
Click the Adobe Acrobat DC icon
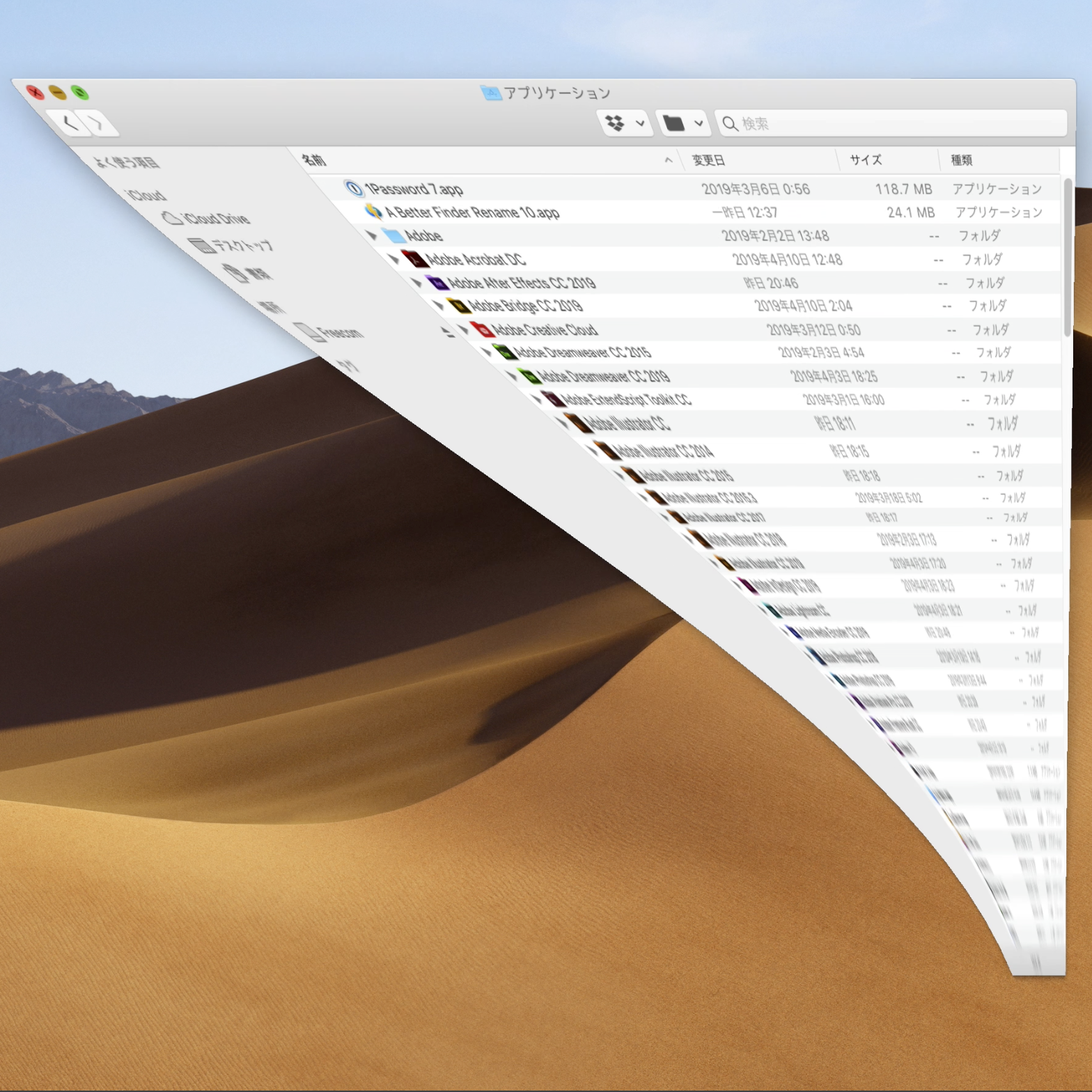point(414,259)
